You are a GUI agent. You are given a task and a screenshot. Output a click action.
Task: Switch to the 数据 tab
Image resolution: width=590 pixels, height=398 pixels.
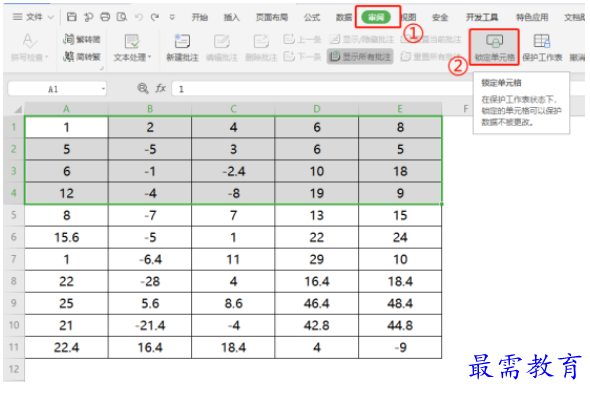(344, 17)
